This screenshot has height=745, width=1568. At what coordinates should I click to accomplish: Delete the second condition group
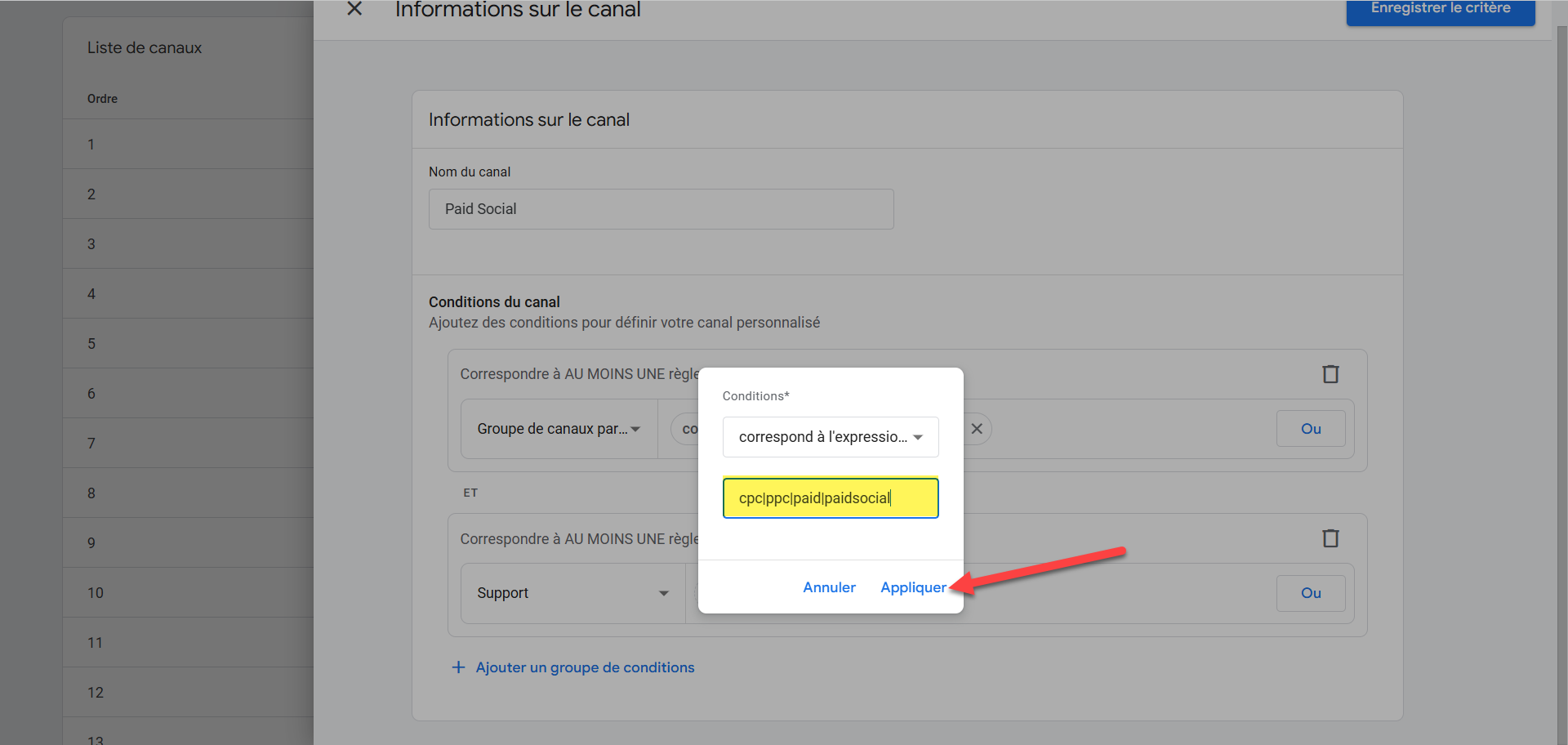click(1330, 538)
